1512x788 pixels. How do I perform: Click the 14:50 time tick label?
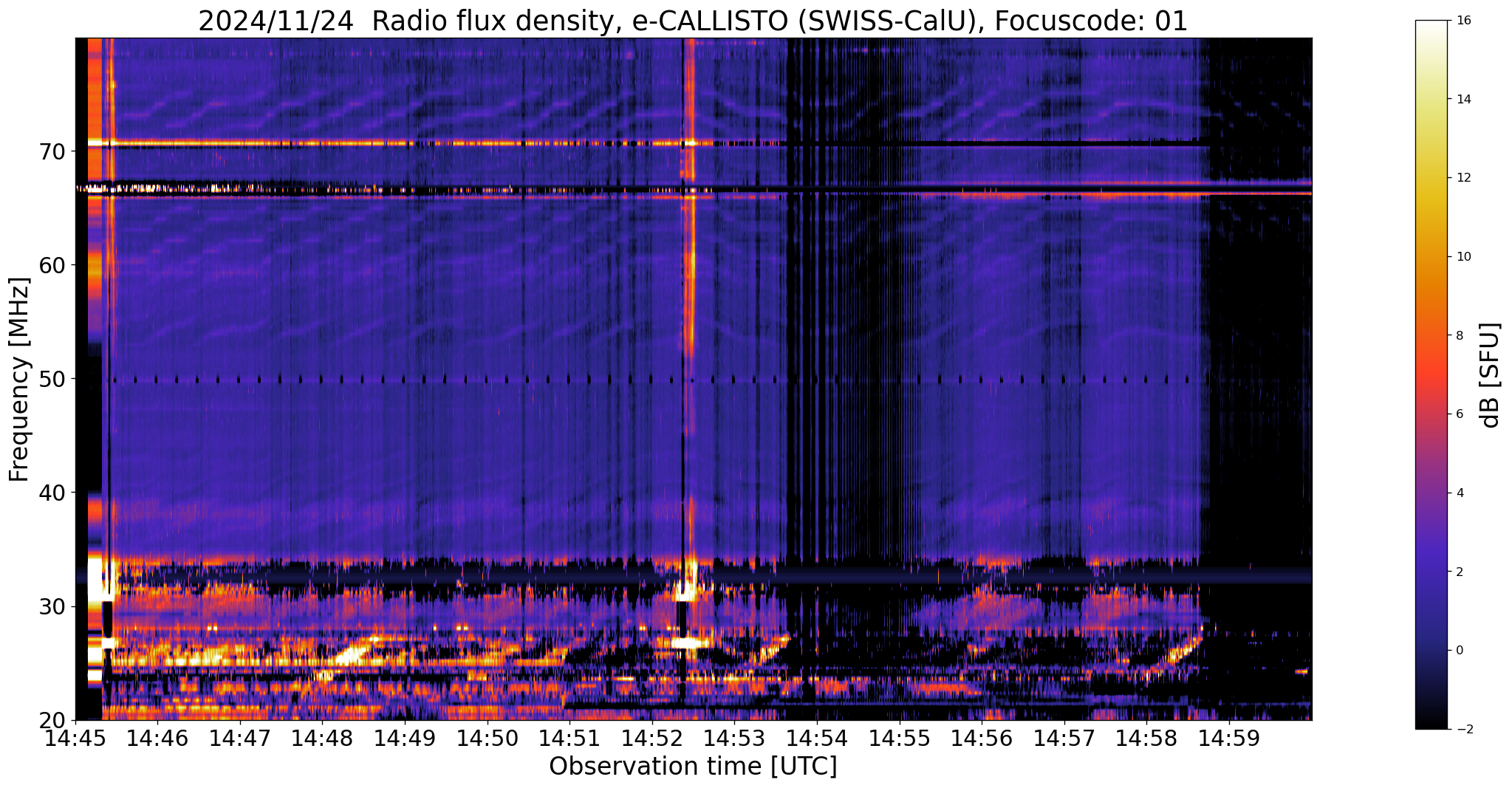[488, 739]
